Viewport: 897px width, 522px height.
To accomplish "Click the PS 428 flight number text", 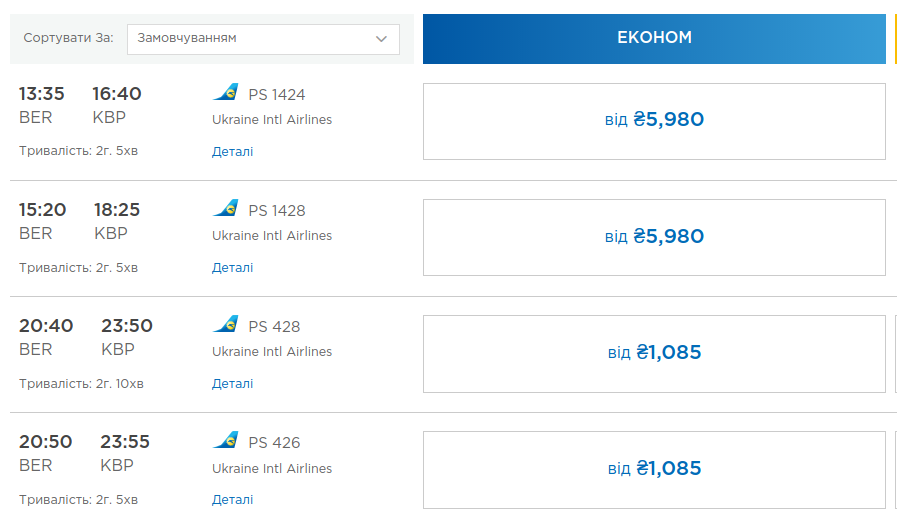I will click(x=274, y=327).
